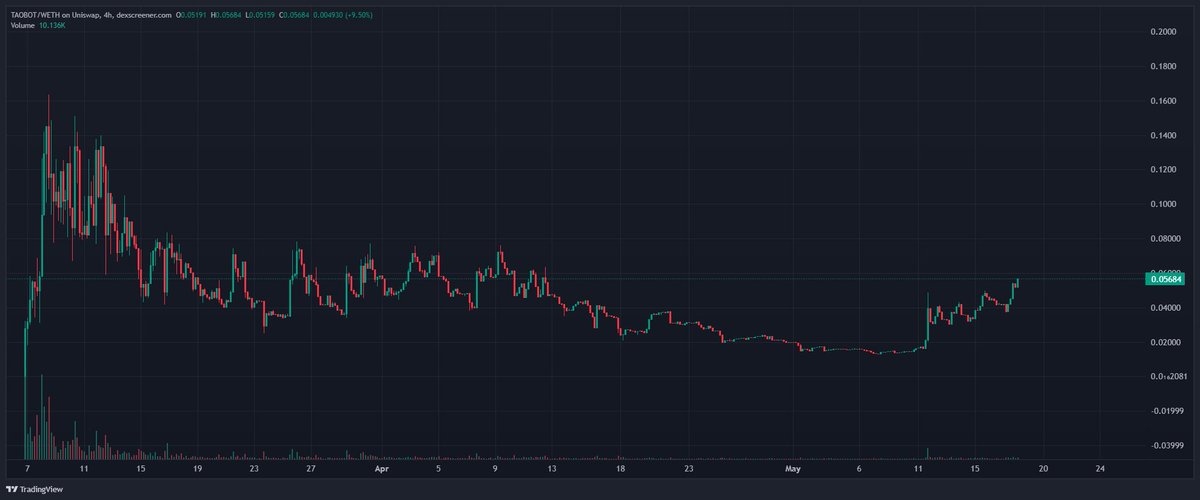This screenshot has height=500, width=1200.
Task: Click the 13 date label on time axis
Action: tap(551, 468)
